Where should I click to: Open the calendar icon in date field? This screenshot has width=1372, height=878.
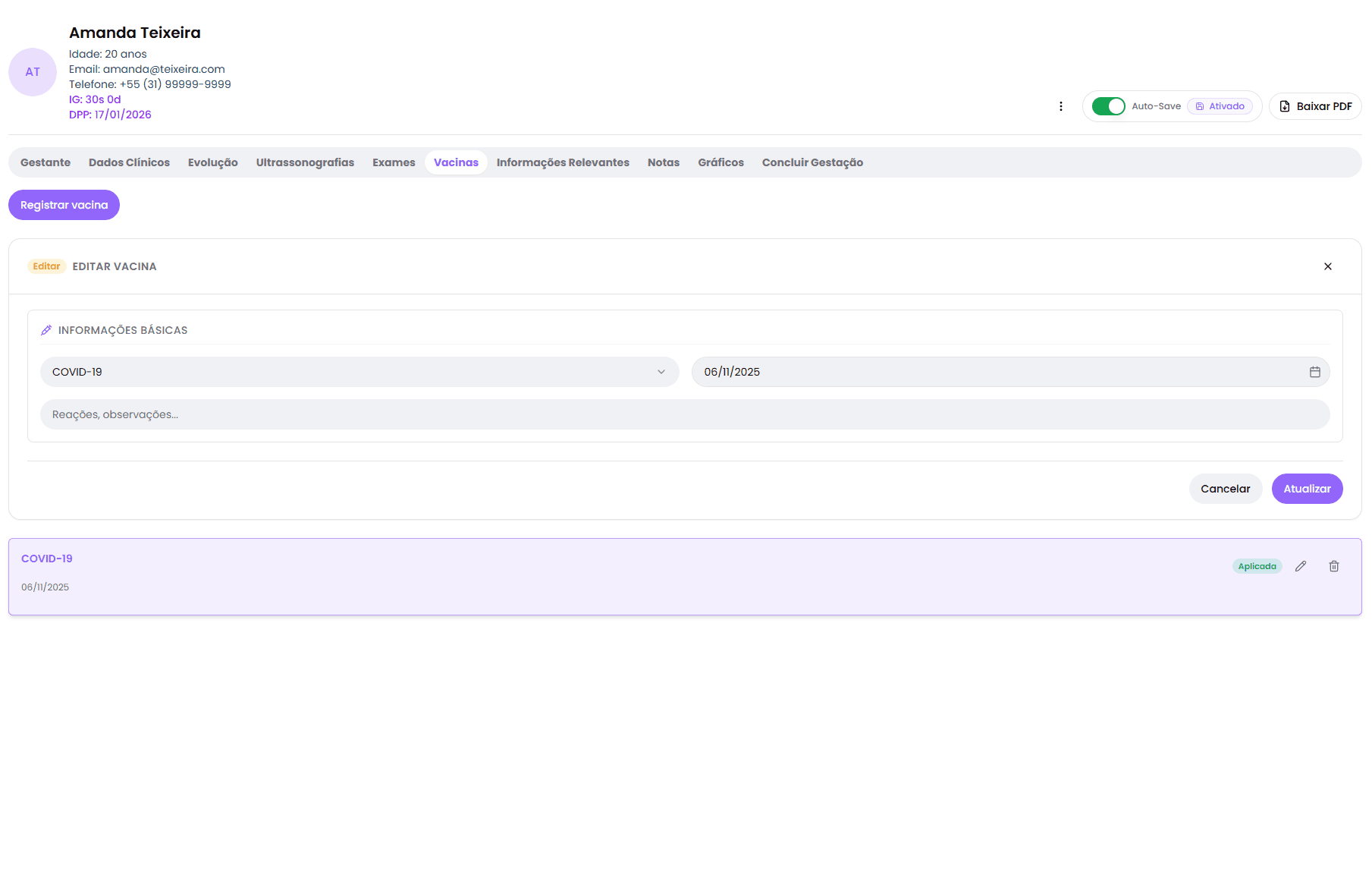tap(1314, 372)
